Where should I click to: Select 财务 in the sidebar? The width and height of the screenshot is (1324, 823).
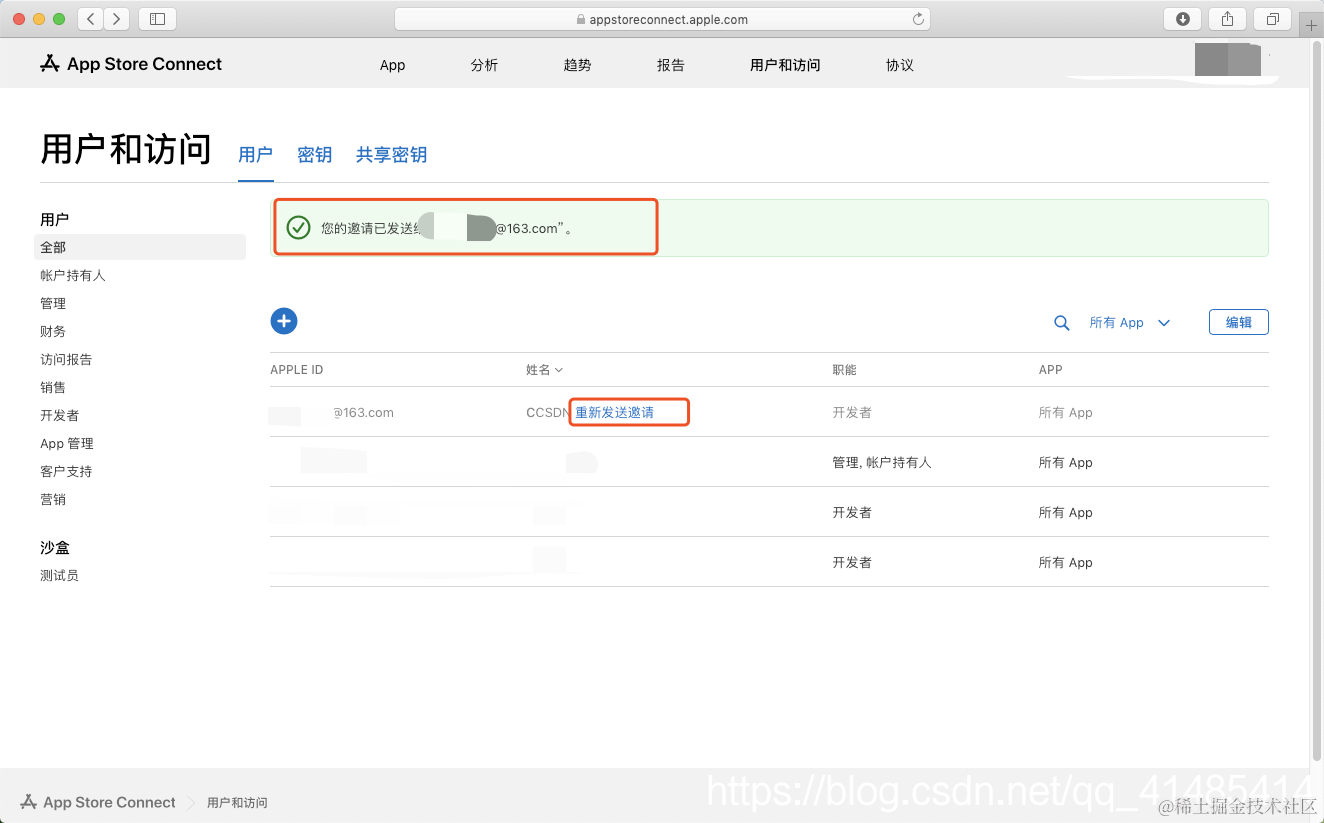(53, 331)
